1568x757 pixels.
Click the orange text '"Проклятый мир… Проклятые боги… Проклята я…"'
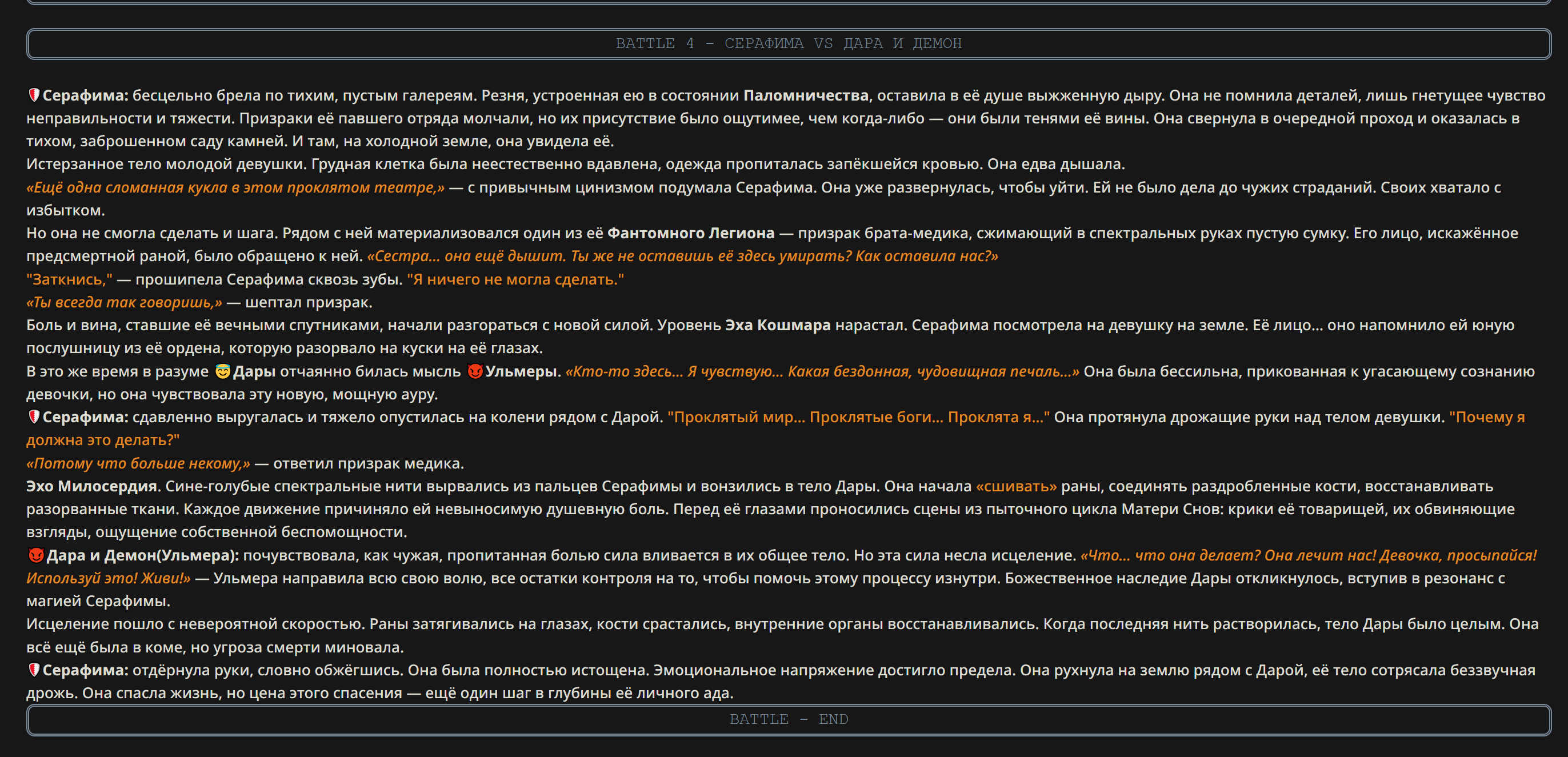[x=858, y=417]
